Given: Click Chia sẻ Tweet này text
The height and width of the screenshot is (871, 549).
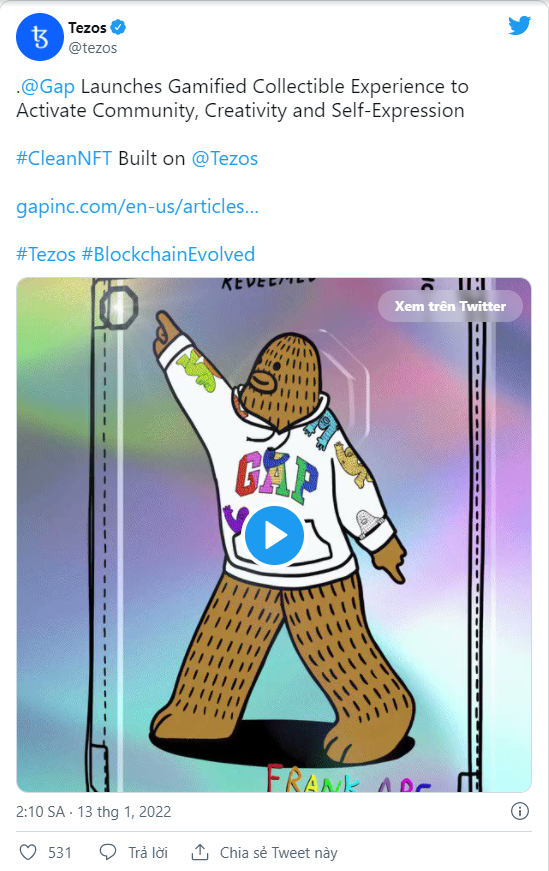Looking at the screenshot, I should tap(278, 852).
